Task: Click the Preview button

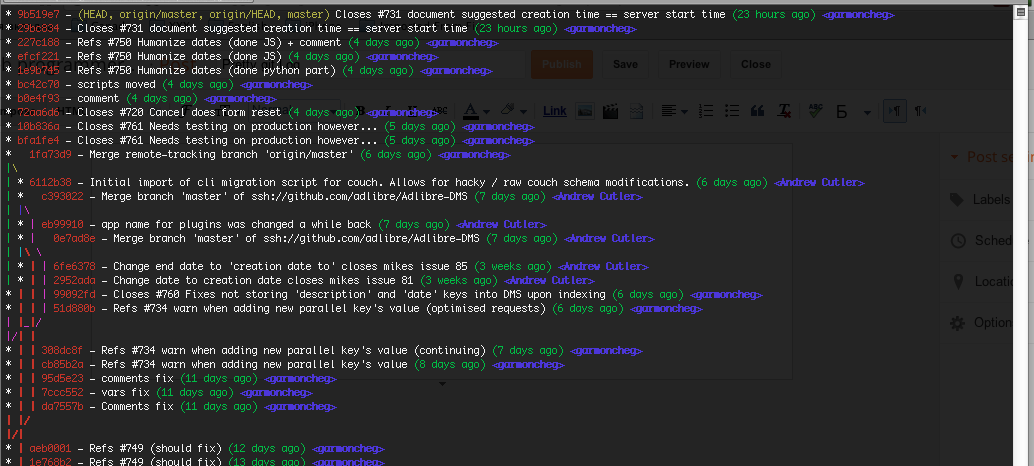Action: pos(688,64)
